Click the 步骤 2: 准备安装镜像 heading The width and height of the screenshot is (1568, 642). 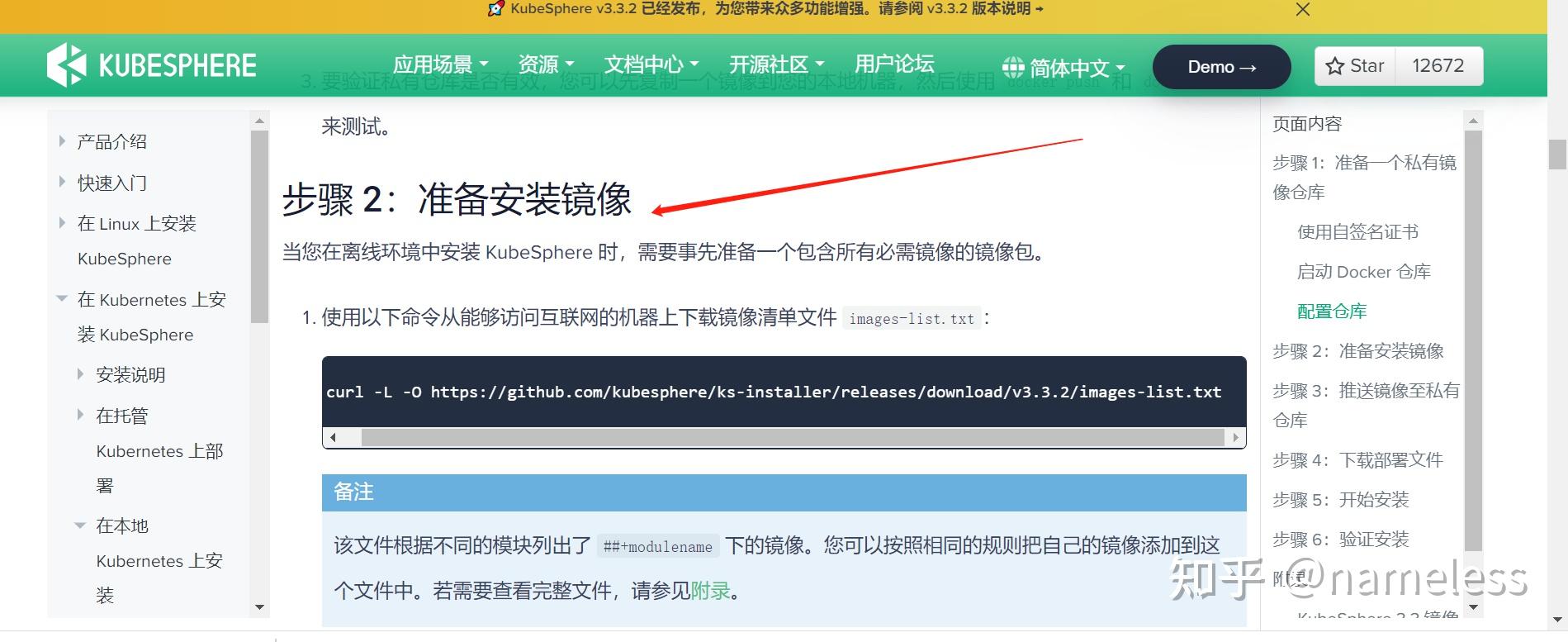coord(457,200)
